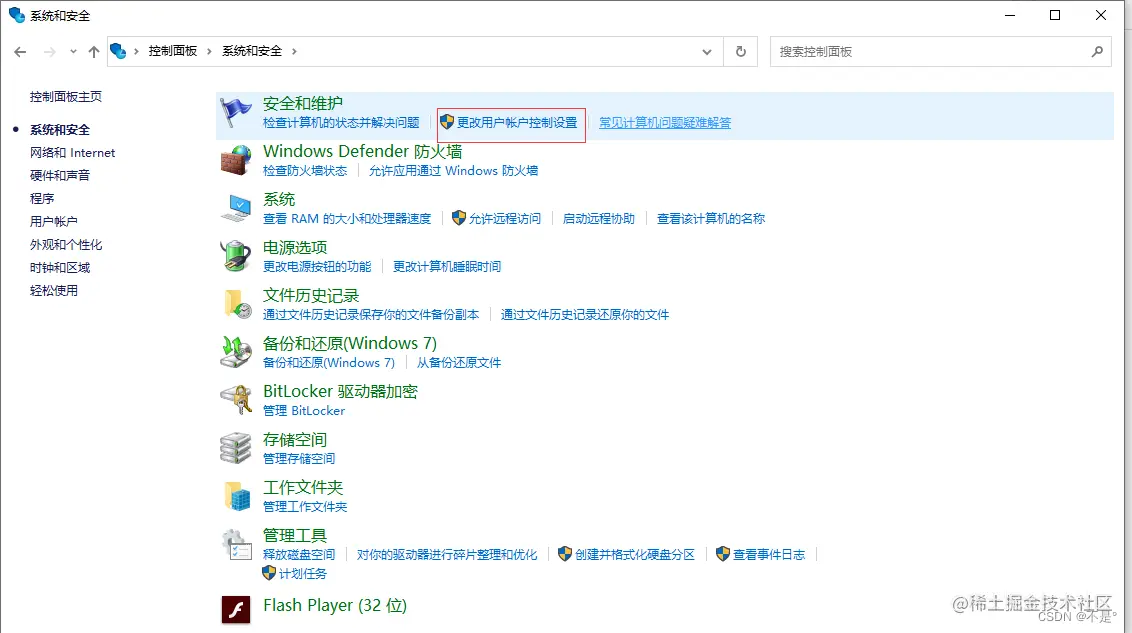
Task: Open 更改用户帐户控制设置 link
Action: [x=517, y=123]
